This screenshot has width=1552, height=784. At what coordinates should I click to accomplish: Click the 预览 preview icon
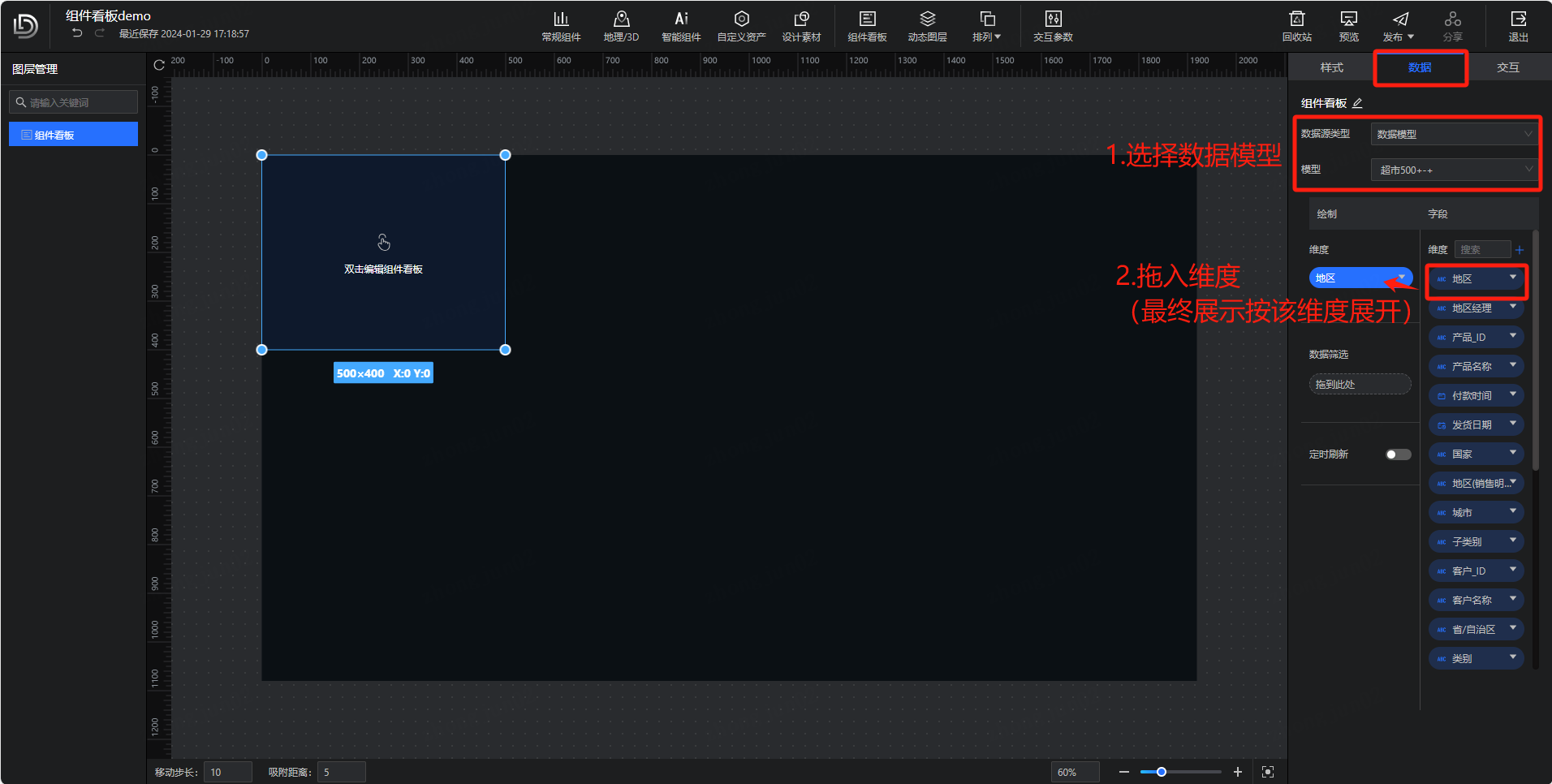tap(1348, 26)
